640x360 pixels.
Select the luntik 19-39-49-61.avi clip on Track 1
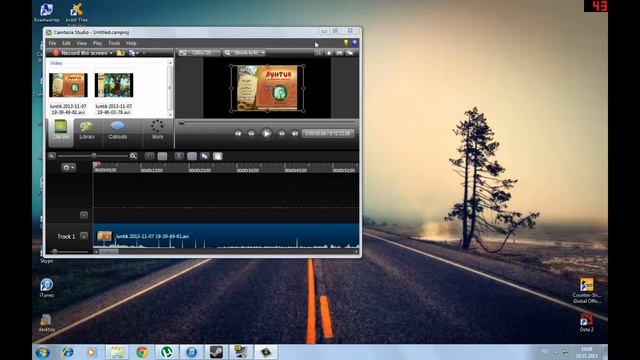pos(226,236)
